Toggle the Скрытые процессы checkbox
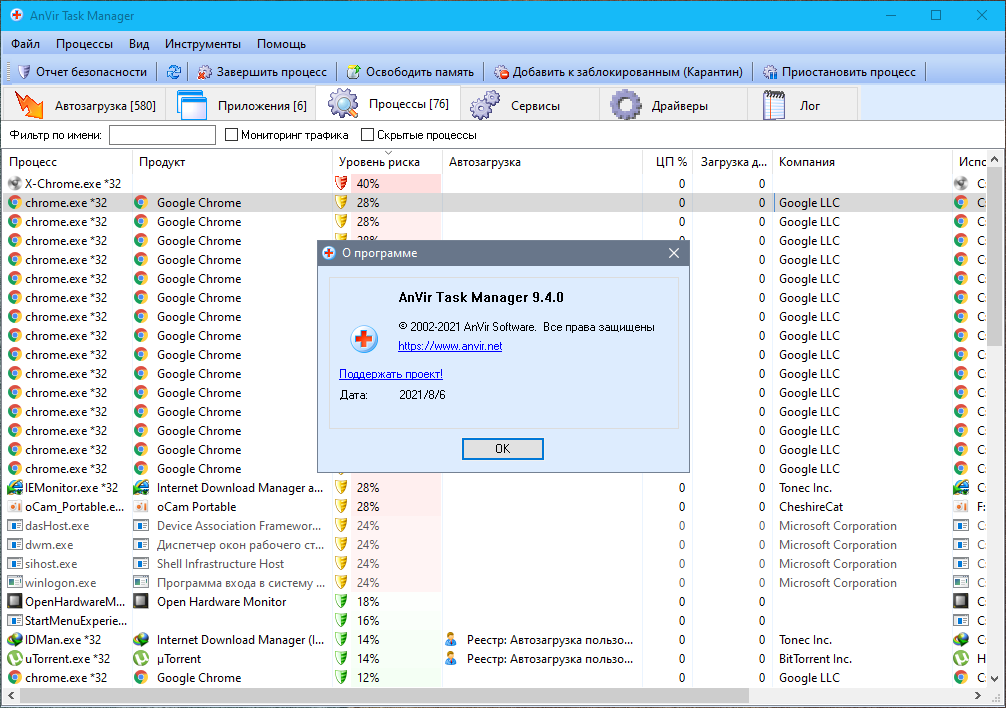1006x708 pixels. (x=368, y=135)
